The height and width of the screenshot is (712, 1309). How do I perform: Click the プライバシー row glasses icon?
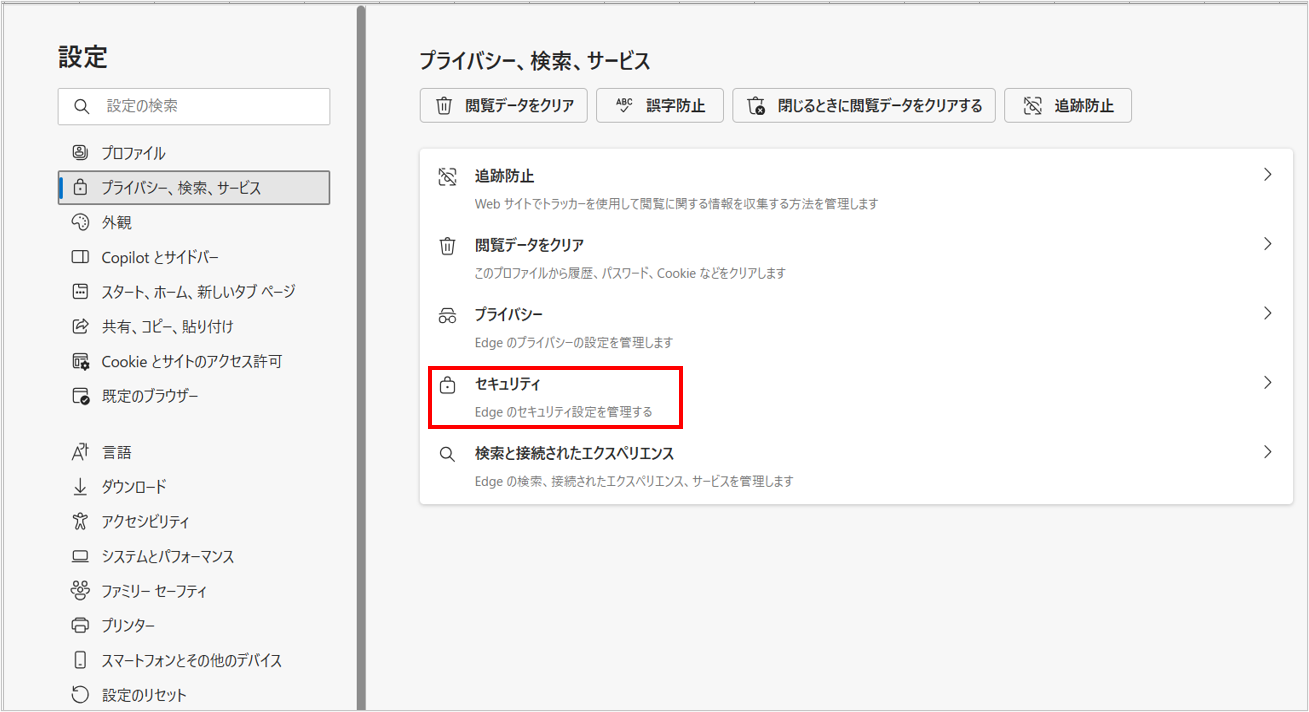[x=448, y=316]
